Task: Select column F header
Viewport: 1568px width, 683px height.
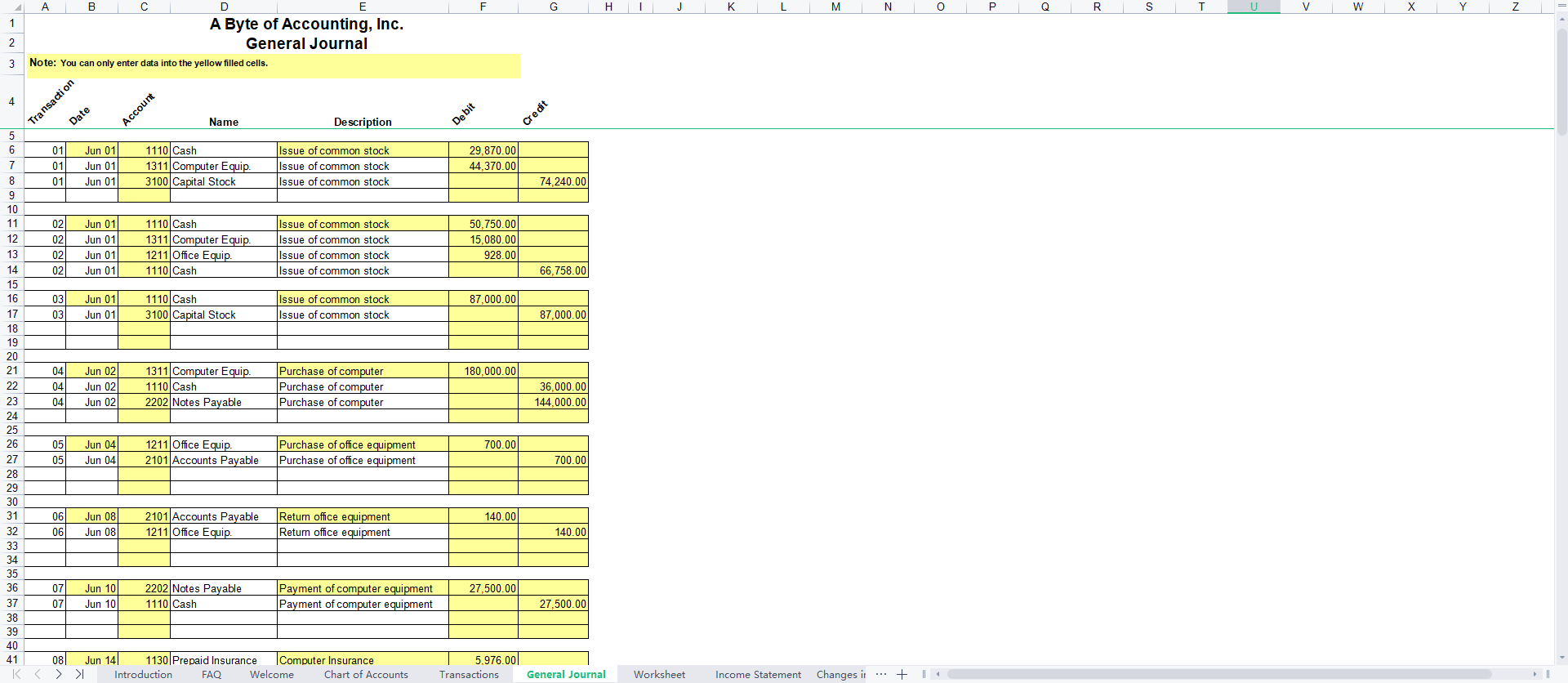Action: click(483, 7)
